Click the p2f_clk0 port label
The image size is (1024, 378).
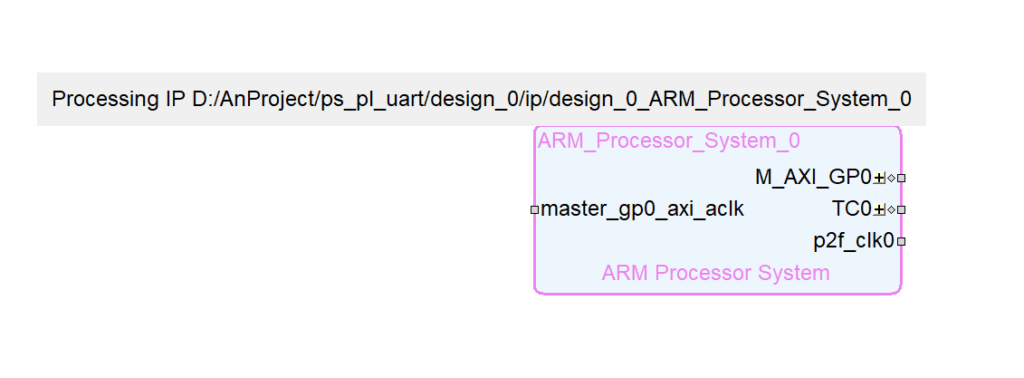pyautogui.click(x=854, y=242)
